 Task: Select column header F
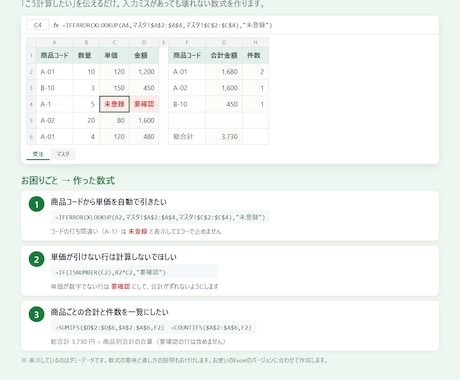(187, 42)
